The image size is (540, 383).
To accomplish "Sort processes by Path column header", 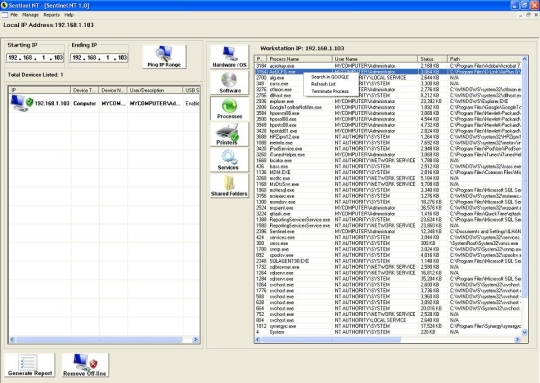I will click(x=485, y=59).
